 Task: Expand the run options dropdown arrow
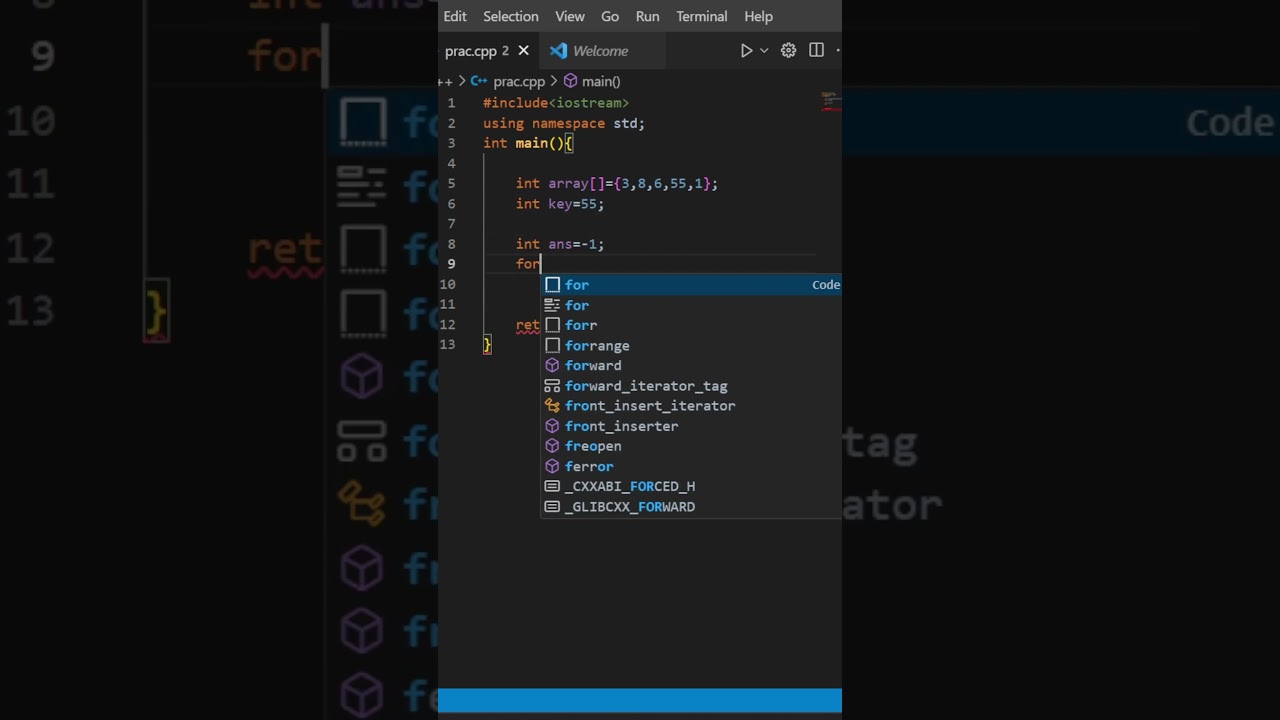pyautogui.click(x=764, y=50)
